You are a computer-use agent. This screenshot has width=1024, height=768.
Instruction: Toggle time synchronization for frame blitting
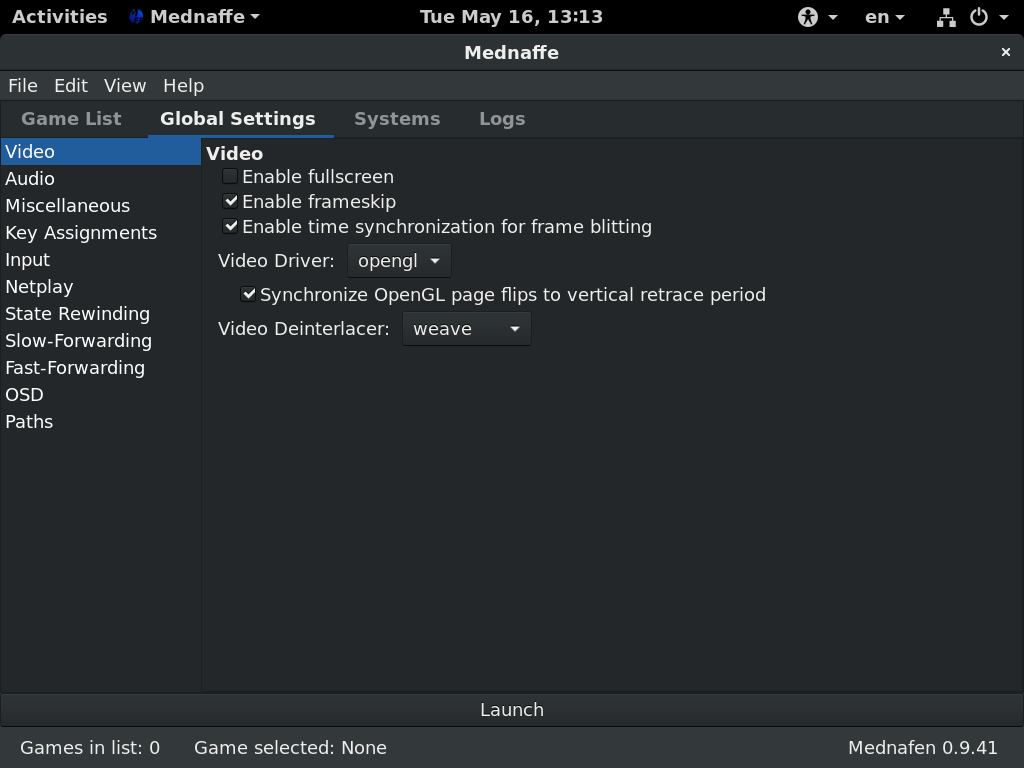pos(230,227)
